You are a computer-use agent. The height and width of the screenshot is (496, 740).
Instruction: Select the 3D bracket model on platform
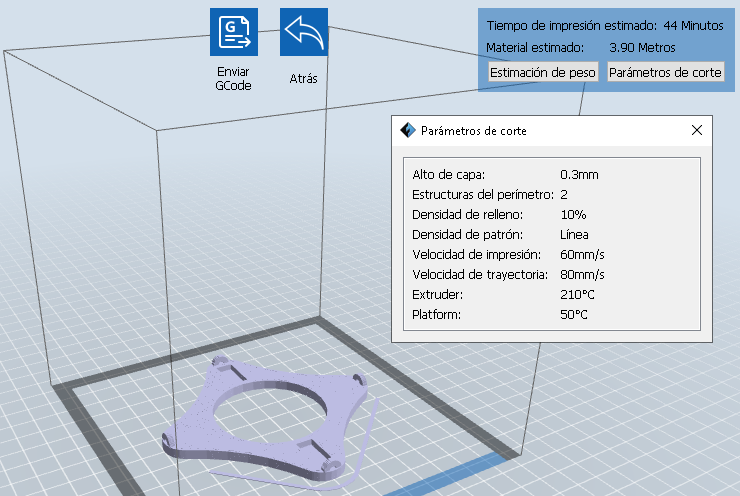click(x=265, y=418)
